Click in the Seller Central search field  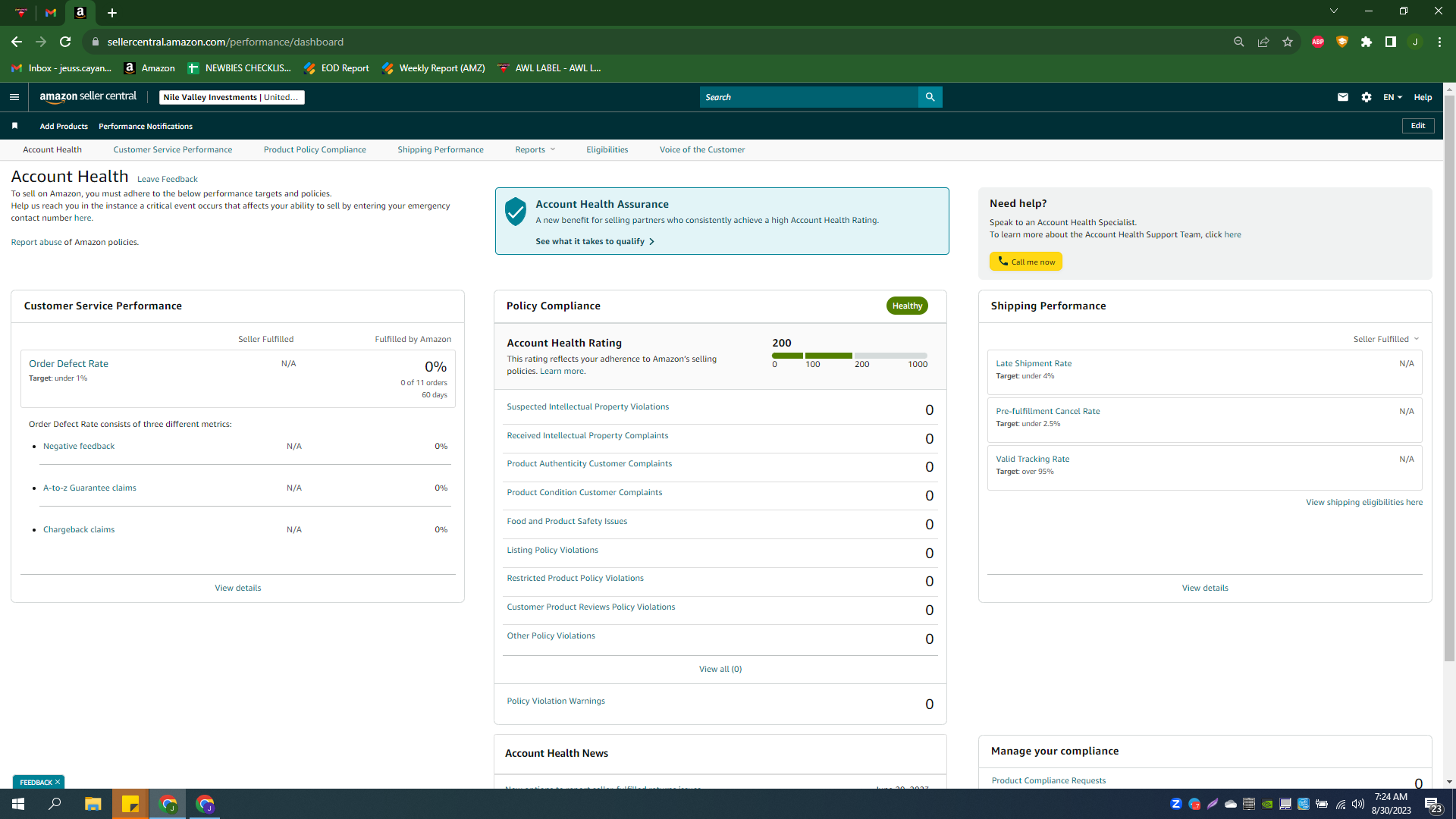click(809, 97)
